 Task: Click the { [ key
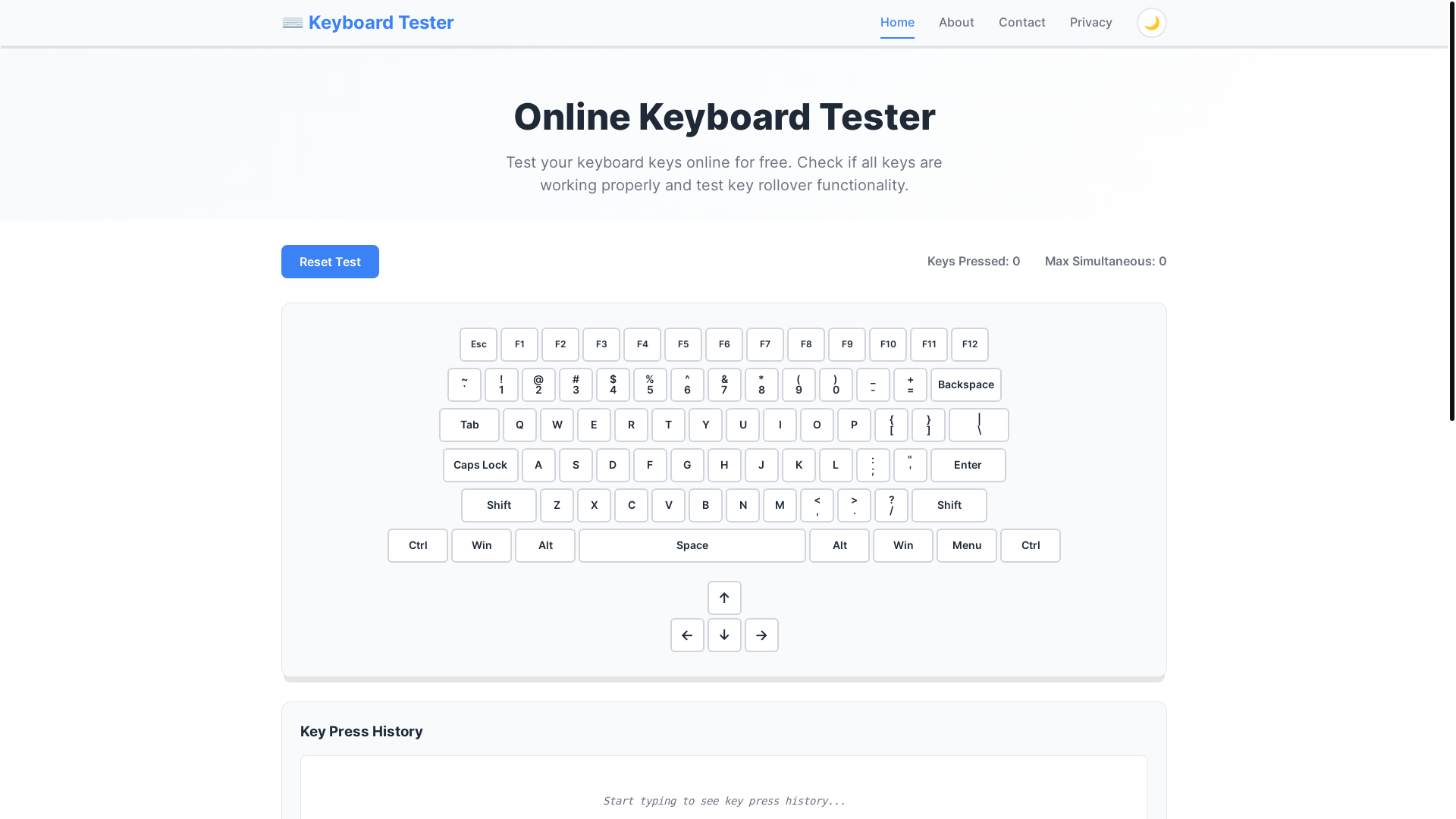pos(891,425)
